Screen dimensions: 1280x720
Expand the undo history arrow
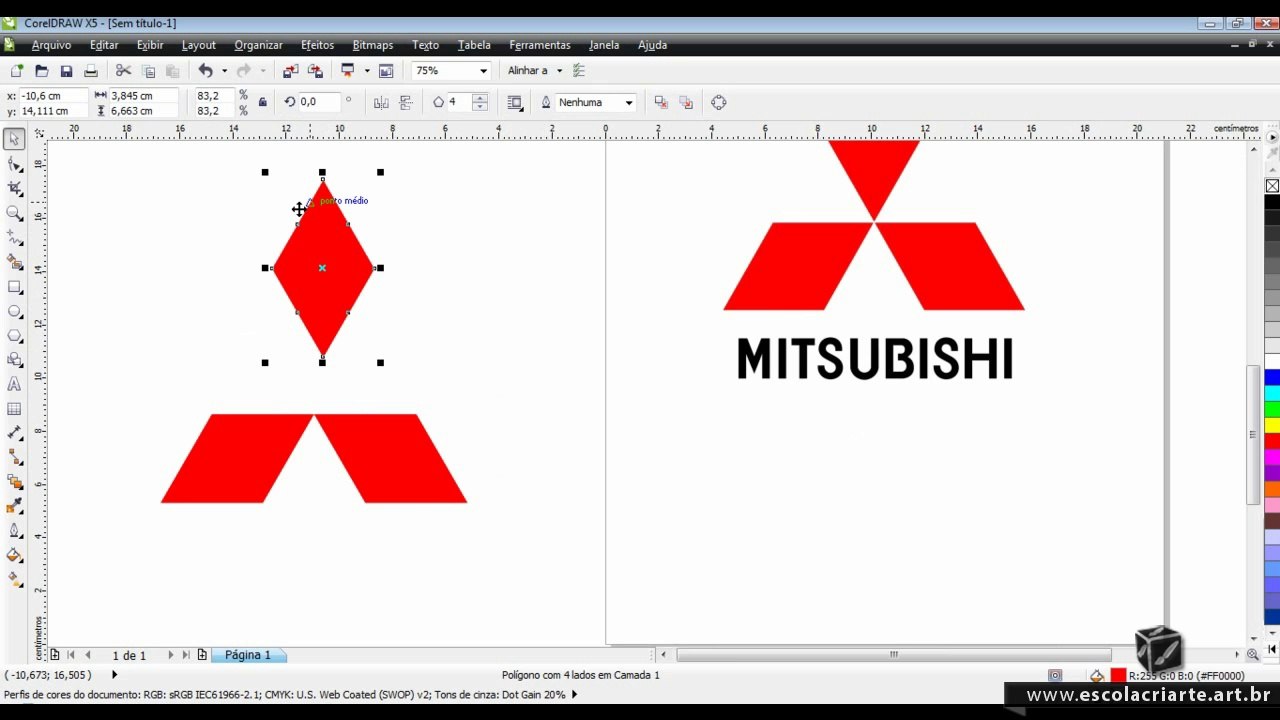(x=224, y=71)
